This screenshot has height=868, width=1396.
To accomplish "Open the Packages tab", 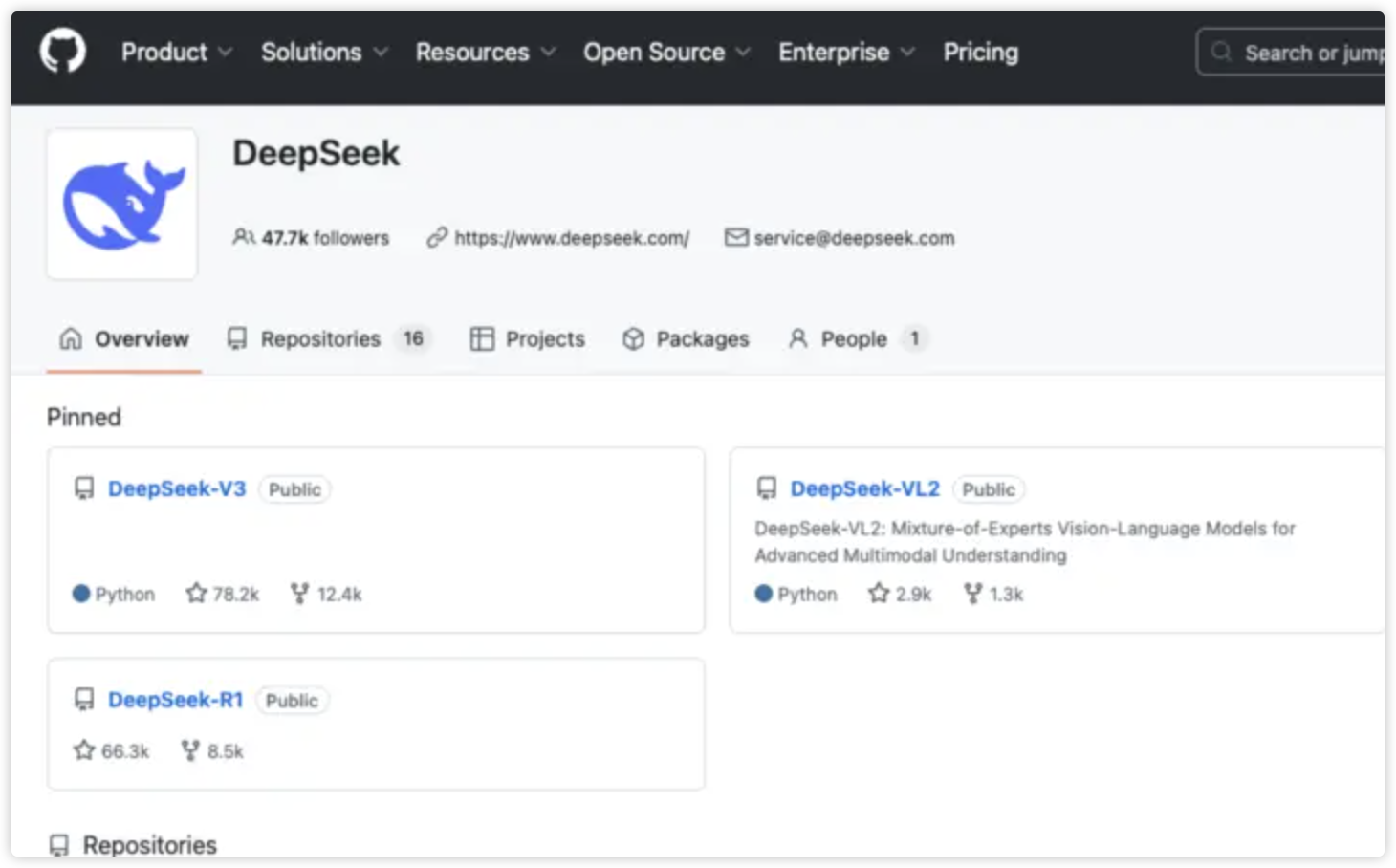I will click(x=686, y=339).
